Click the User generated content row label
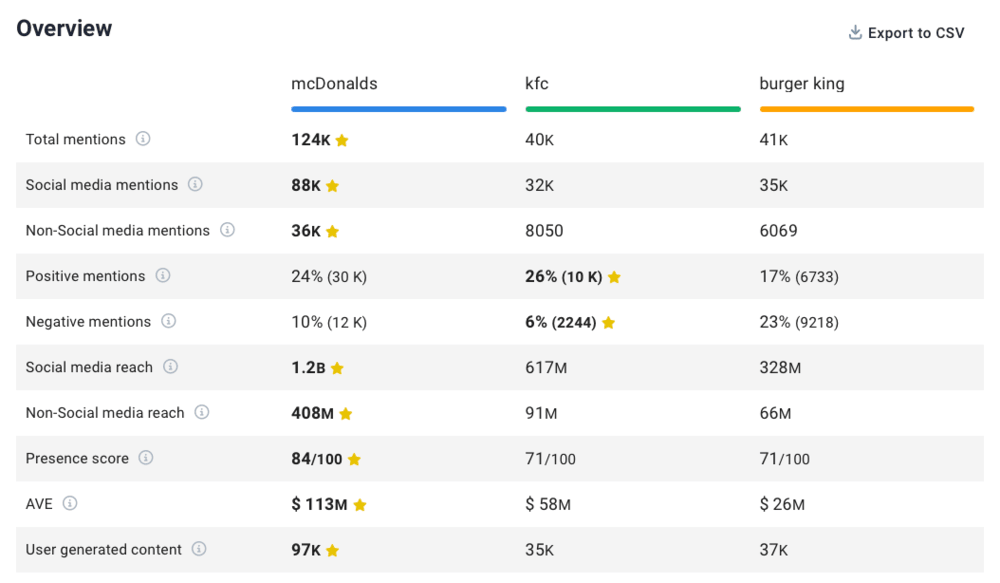The image size is (1000, 583). point(103,550)
